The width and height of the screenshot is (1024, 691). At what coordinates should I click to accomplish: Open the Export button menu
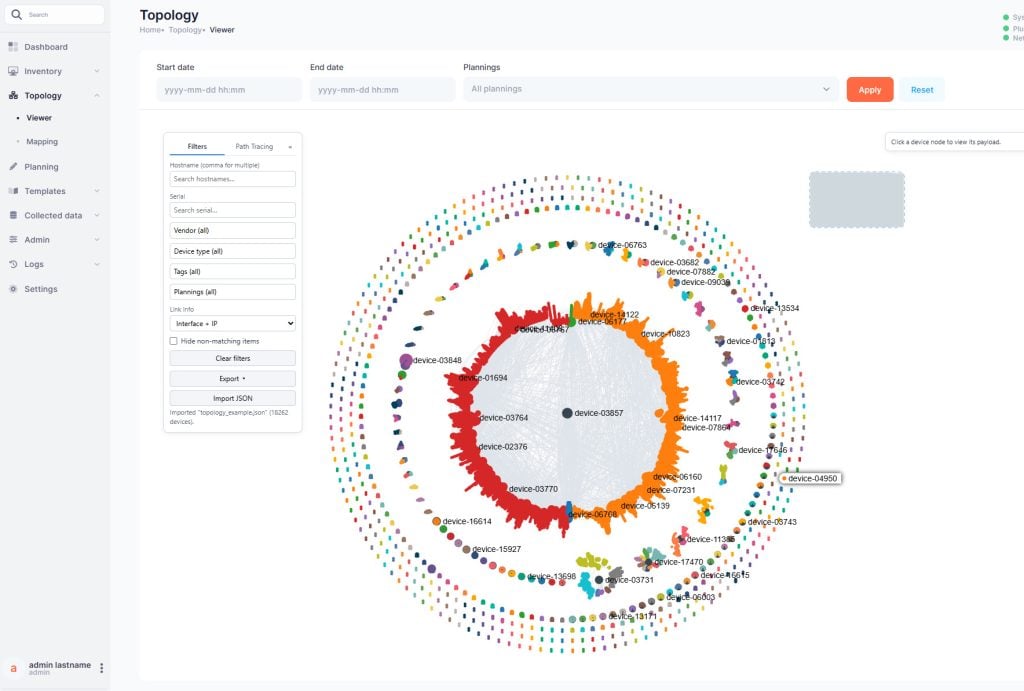click(232, 379)
